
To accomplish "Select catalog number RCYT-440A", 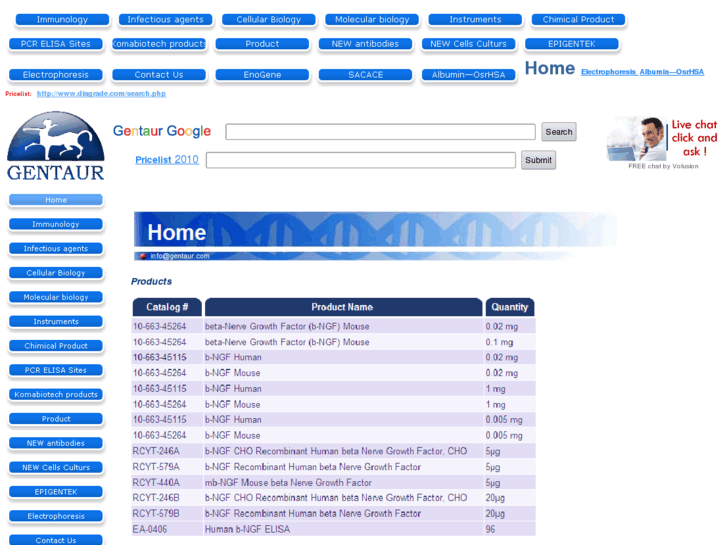I will [x=156, y=482].
